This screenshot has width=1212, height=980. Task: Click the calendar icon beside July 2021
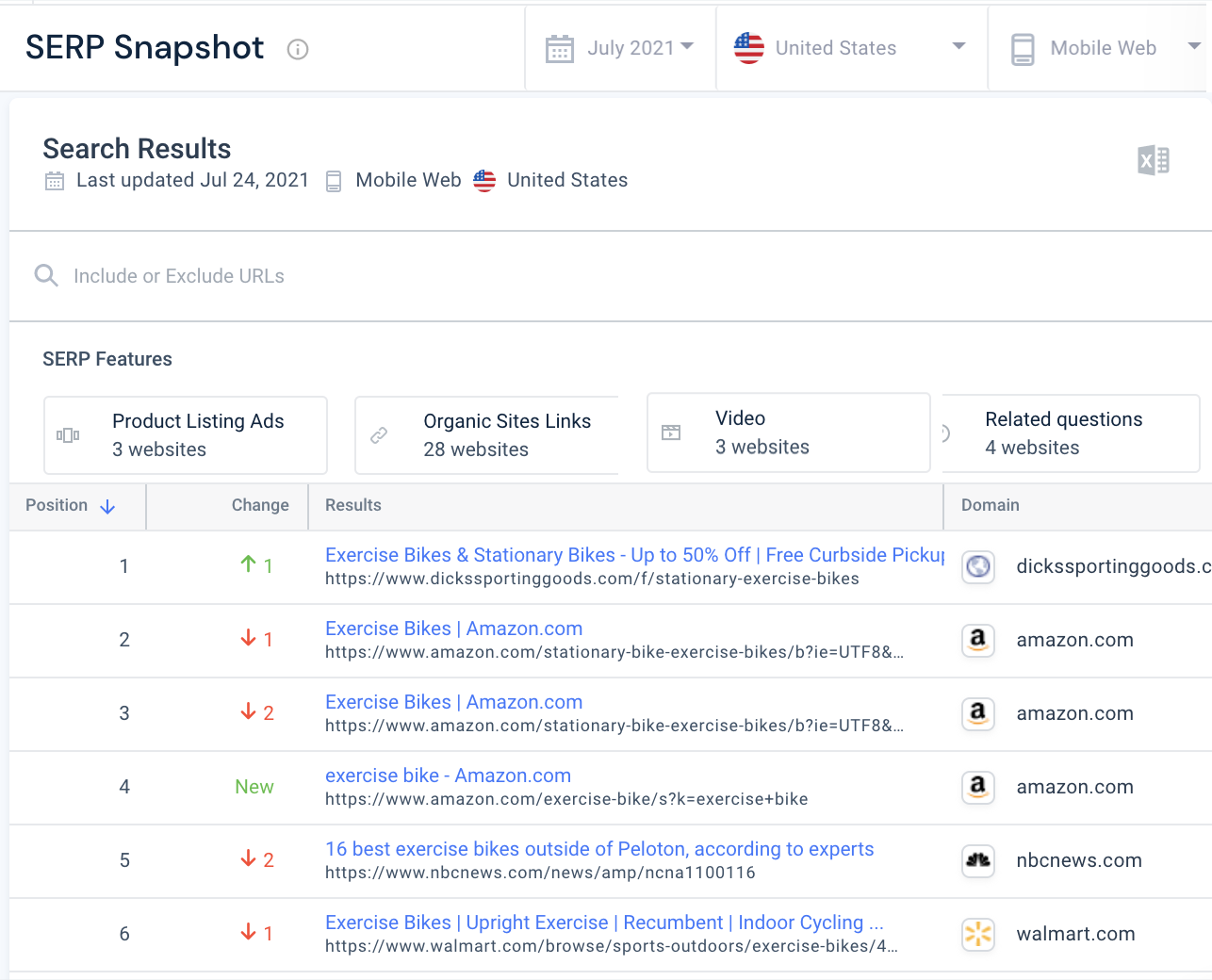560,49
